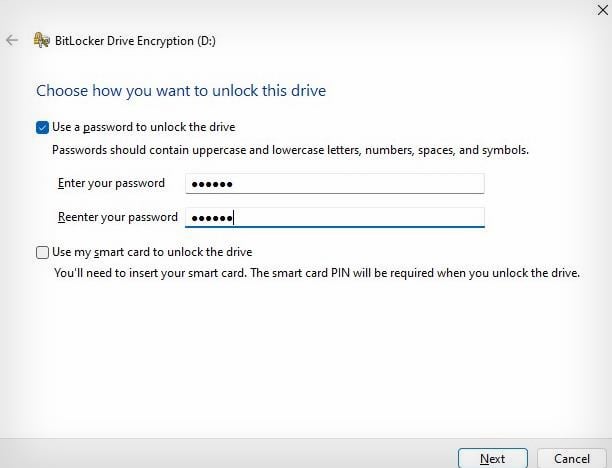Proceed with the Next button
The width and height of the screenshot is (612, 468).
(493, 458)
